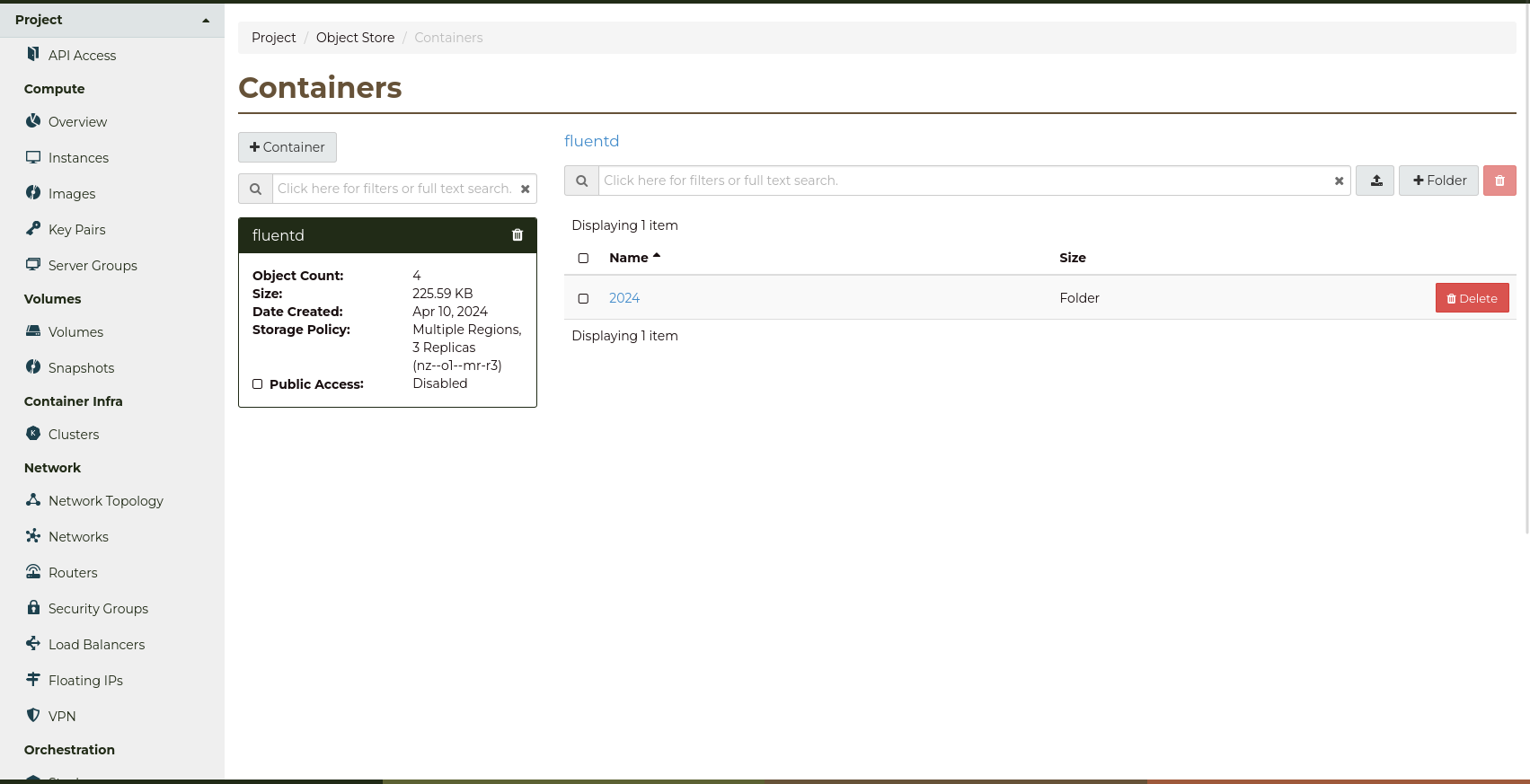Click the container search magnifier icon

pyautogui.click(x=255, y=189)
